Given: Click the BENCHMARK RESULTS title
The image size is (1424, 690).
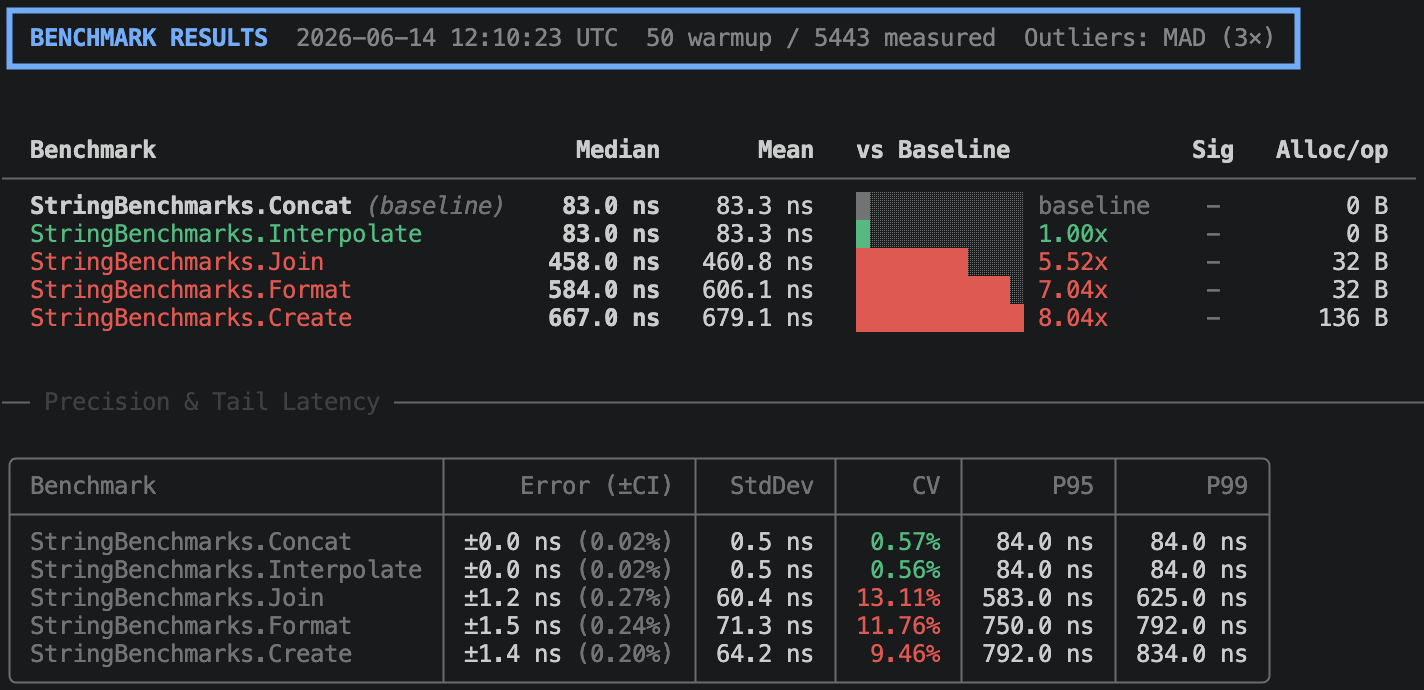Looking at the screenshot, I should pyautogui.click(x=149, y=38).
